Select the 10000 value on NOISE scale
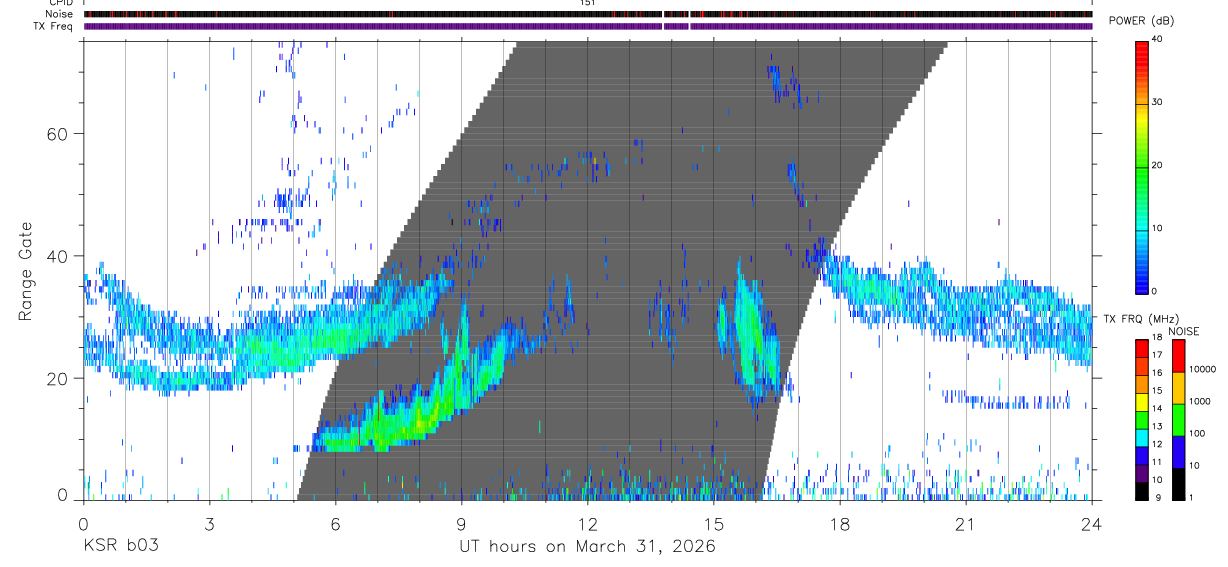This screenshot has width=1228, height=567. (x=1201, y=369)
